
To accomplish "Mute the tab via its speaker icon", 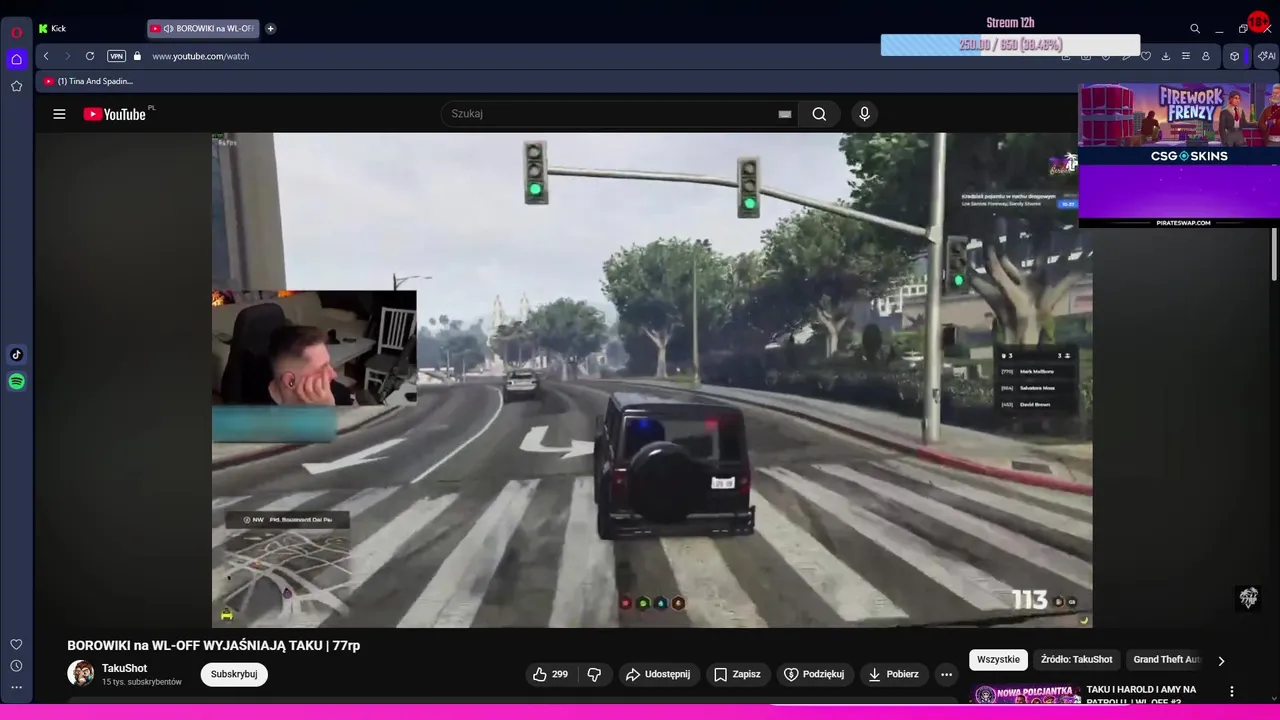I will point(168,28).
